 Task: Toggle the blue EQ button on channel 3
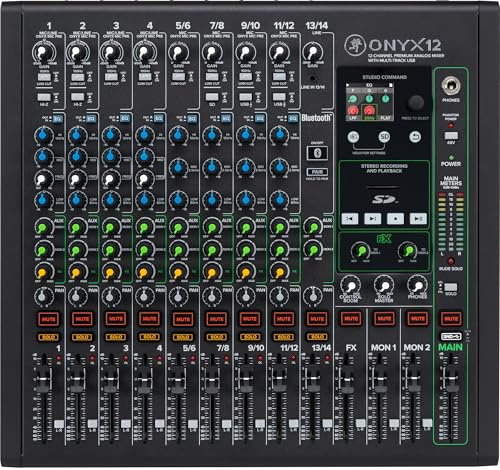pos(125,118)
